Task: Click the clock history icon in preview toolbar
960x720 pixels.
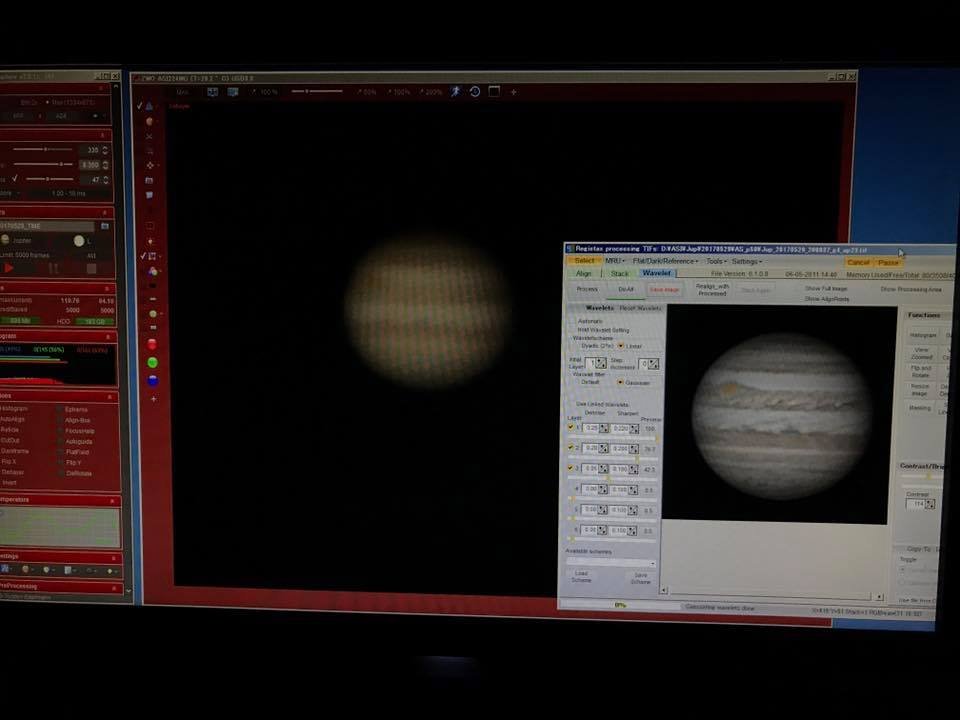Action: point(474,91)
